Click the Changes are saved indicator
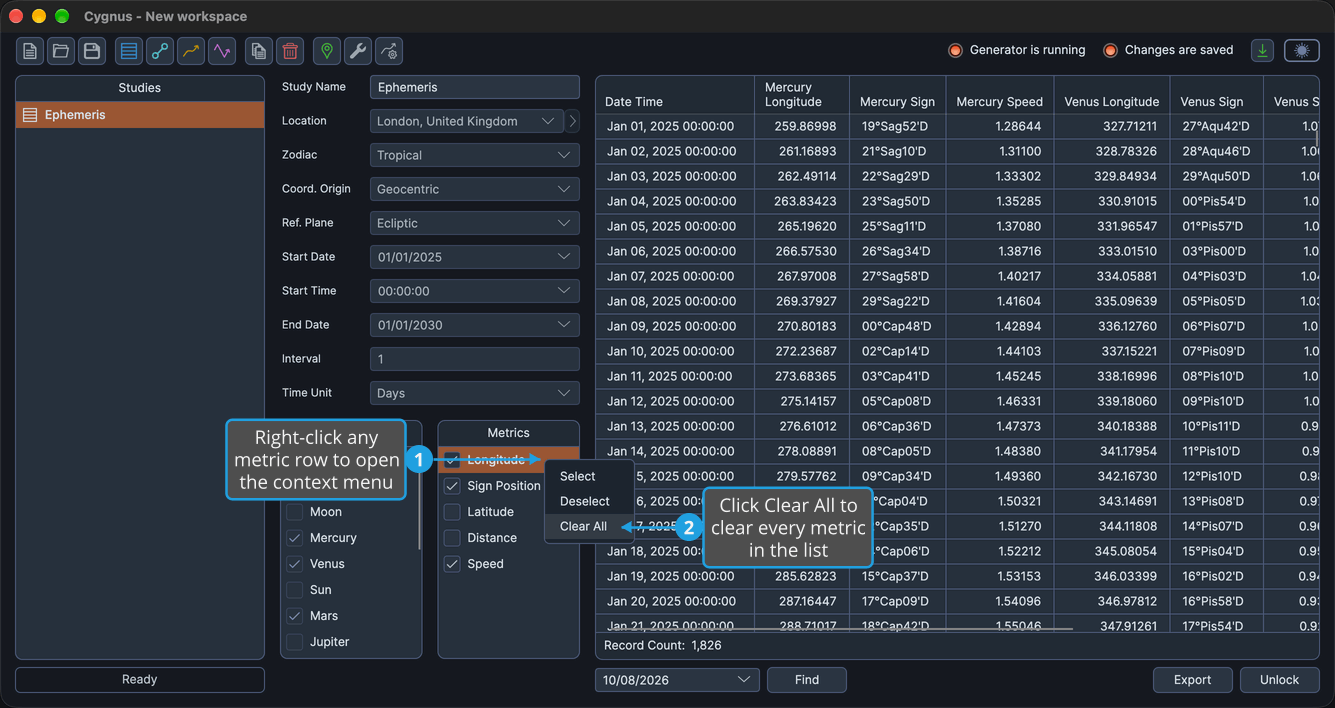This screenshot has height=708, width=1335. point(1168,50)
